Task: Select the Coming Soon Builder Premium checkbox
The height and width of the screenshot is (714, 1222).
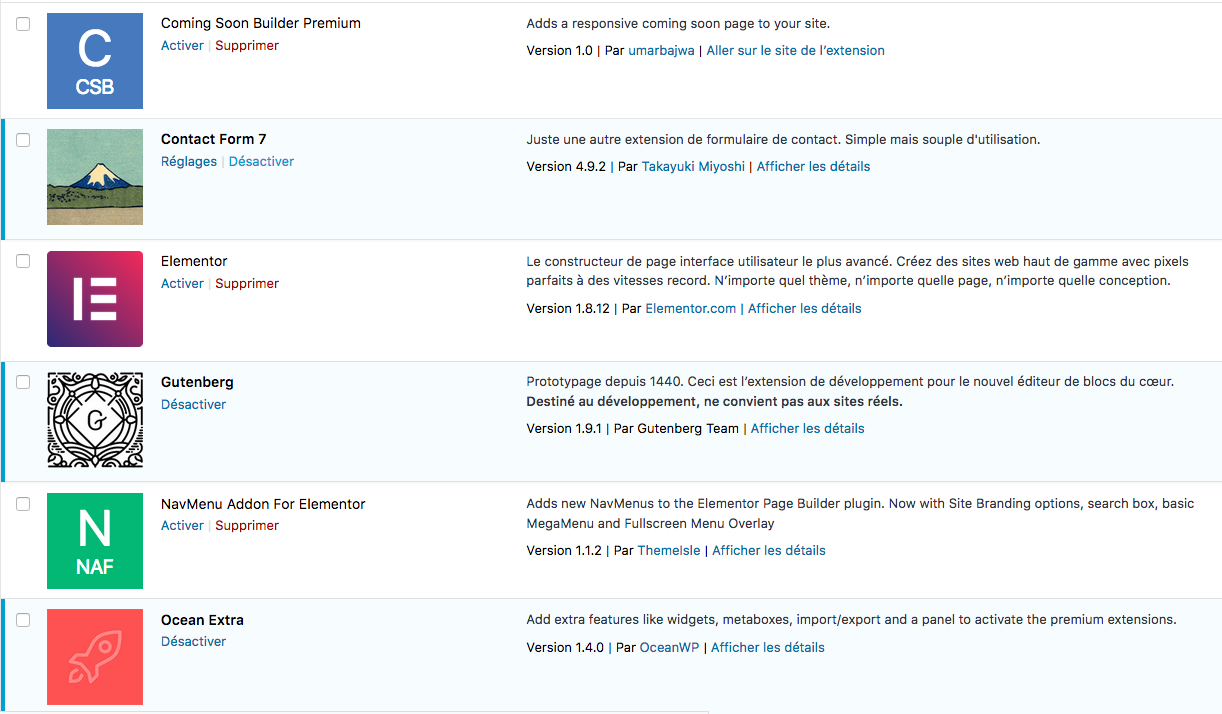Action: [23, 24]
